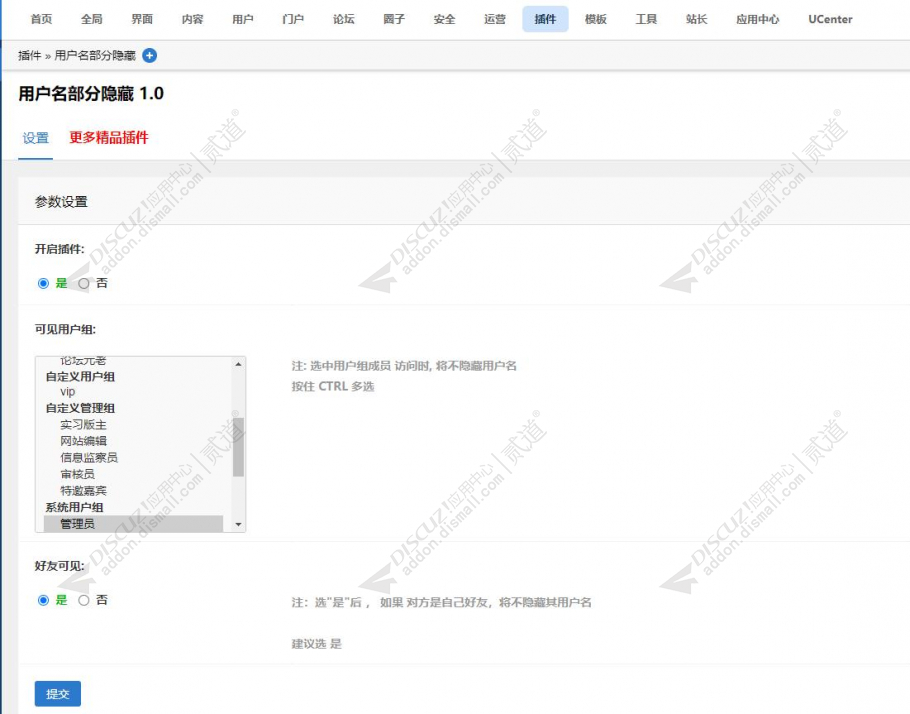Click the 自定义管理组 group header
This screenshot has height=714, width=910.
click(x=80, y=408)
